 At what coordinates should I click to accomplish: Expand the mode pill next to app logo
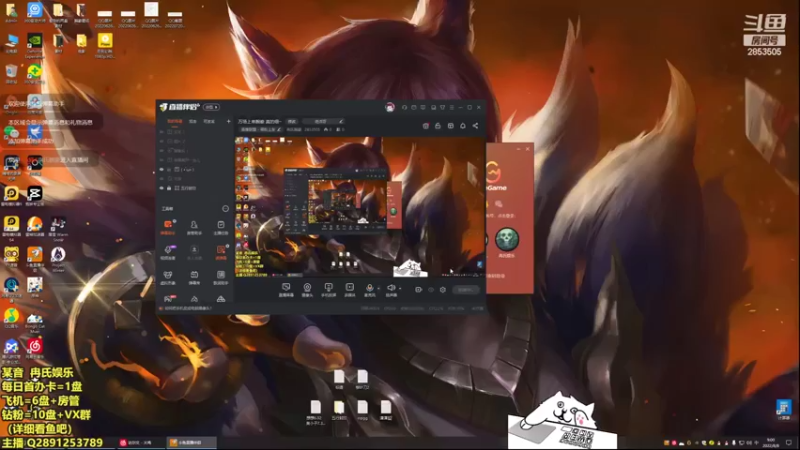click(211, 107)
